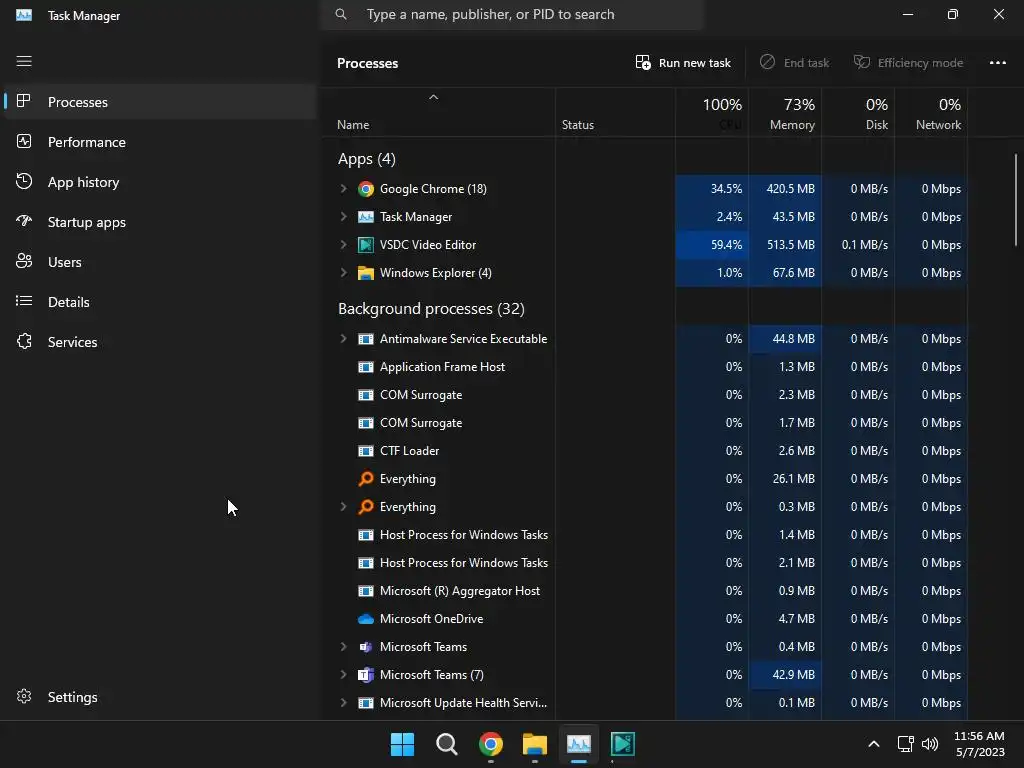The height and width of the screenshot is (768, 1024).
Task: Click VSDC's 513.5 MB memory cell
Action: click(785, 245)
